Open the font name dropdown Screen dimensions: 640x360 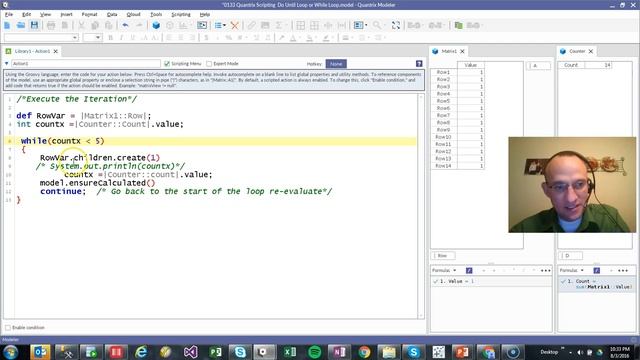click(75, 38)
